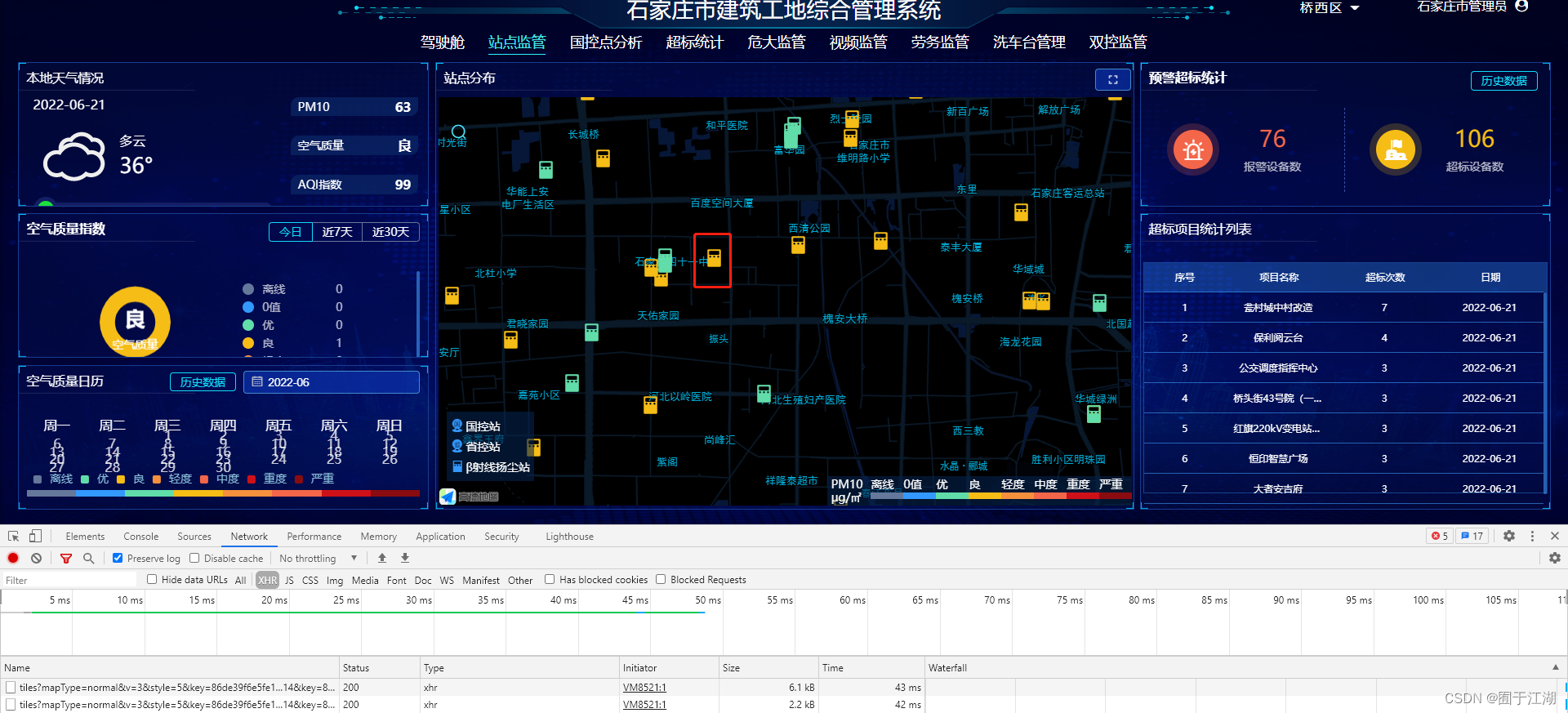Screen dimensions: 1568x713
Task: Check the Hide data URLs option
Action: click(x=152, y=580)
